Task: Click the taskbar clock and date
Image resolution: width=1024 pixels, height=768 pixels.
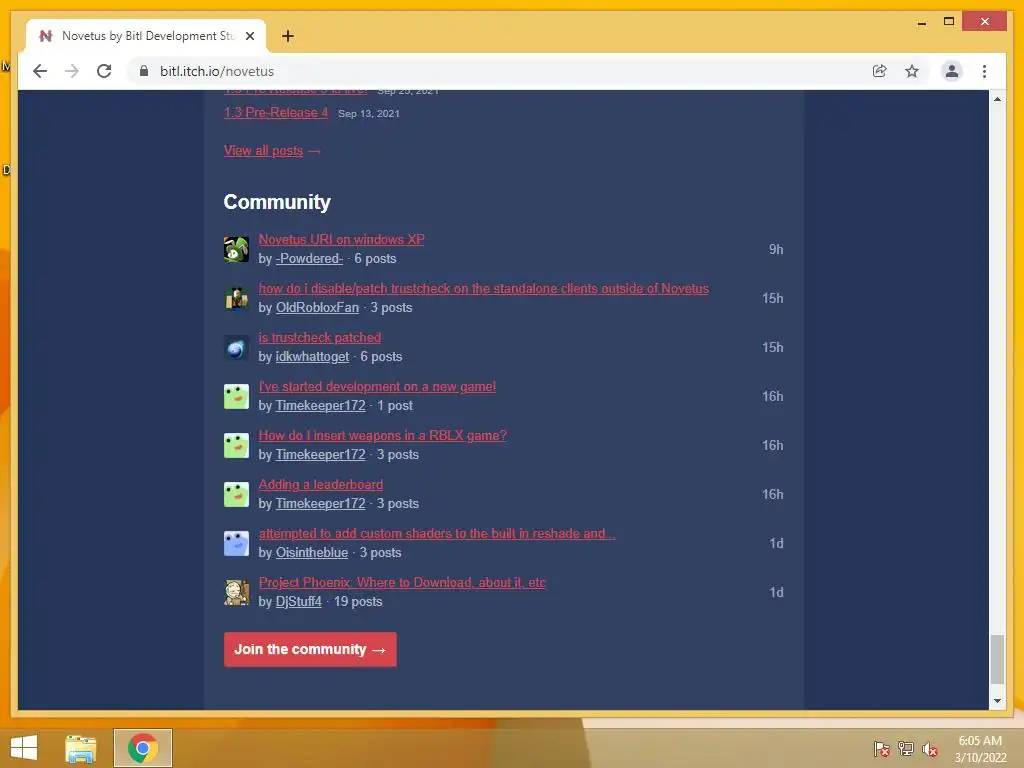Action: (x=980, y=749)
